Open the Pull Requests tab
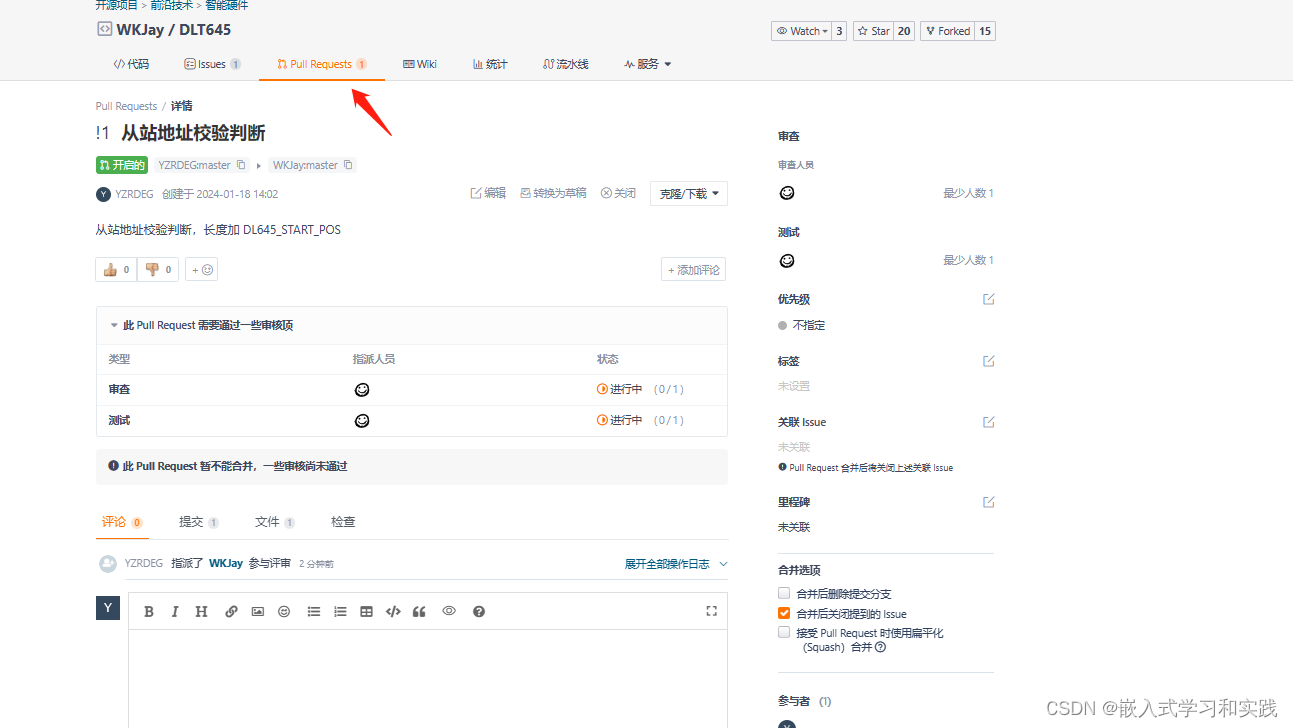The height and width of the screenshot is (728, 1293). [322, 64]
